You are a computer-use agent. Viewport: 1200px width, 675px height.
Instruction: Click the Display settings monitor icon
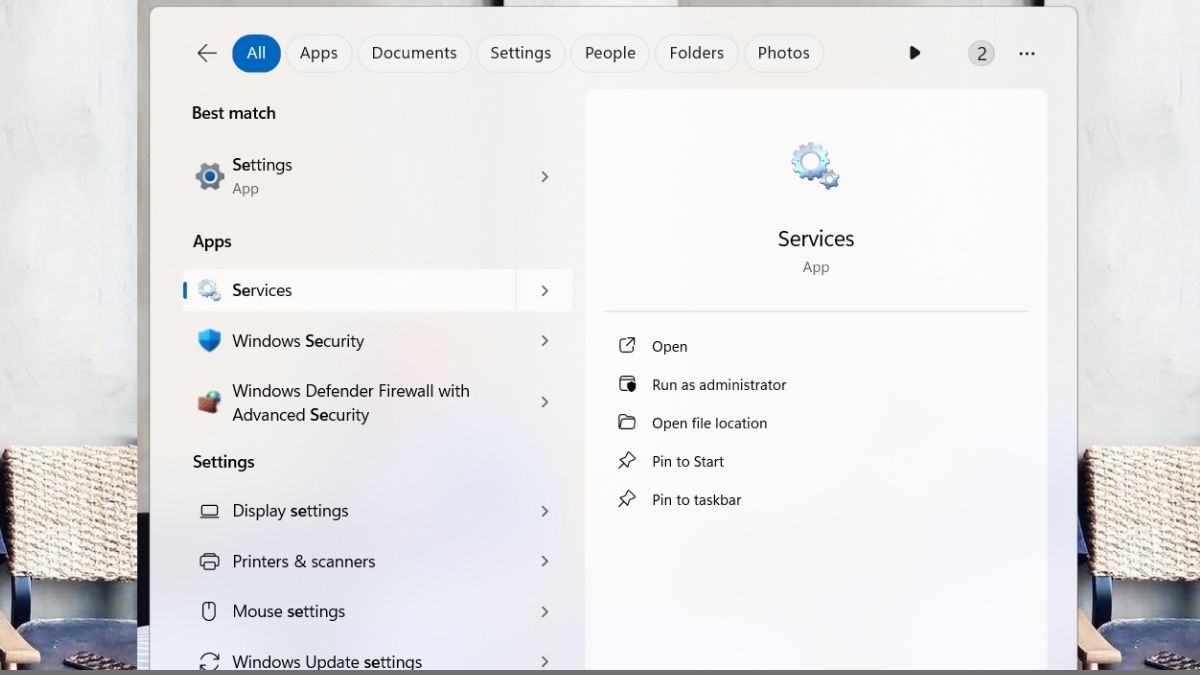coord(209,511)
